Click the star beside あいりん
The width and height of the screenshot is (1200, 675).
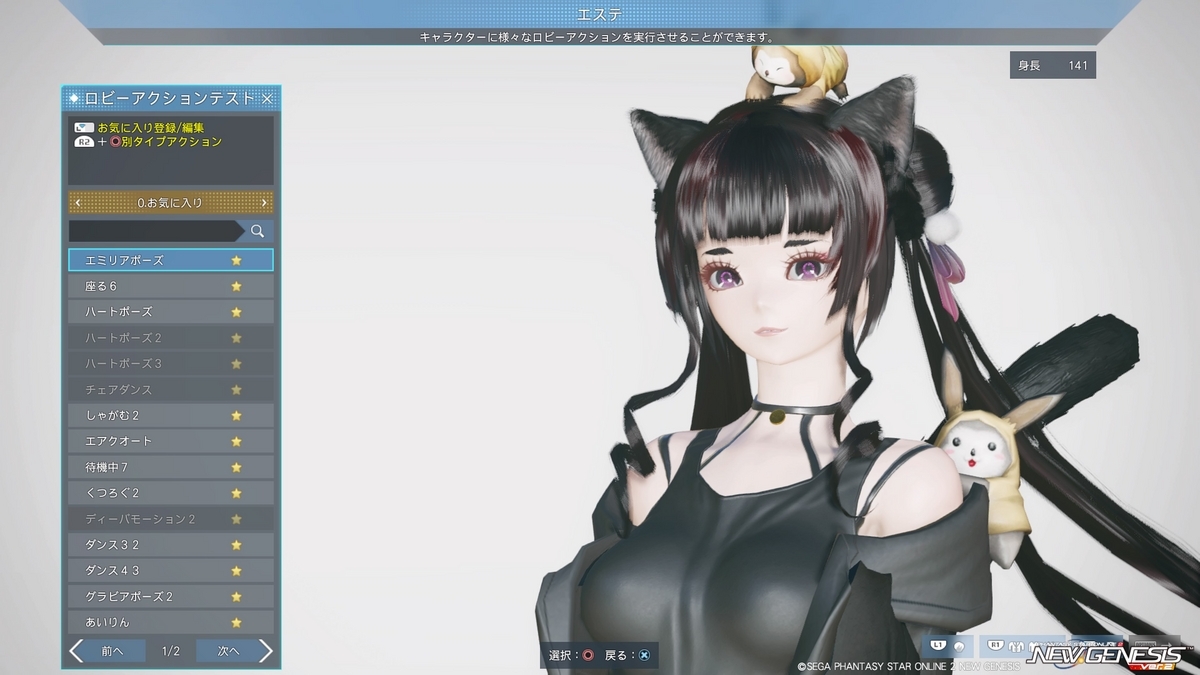(236, 622)
